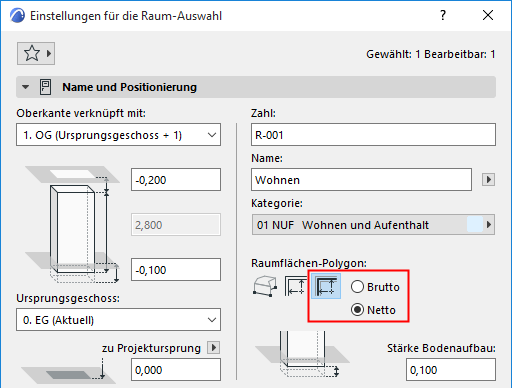Edit the elevation to project origin 0,000
This screenshot has width=512, height=388.
point(176,370)
